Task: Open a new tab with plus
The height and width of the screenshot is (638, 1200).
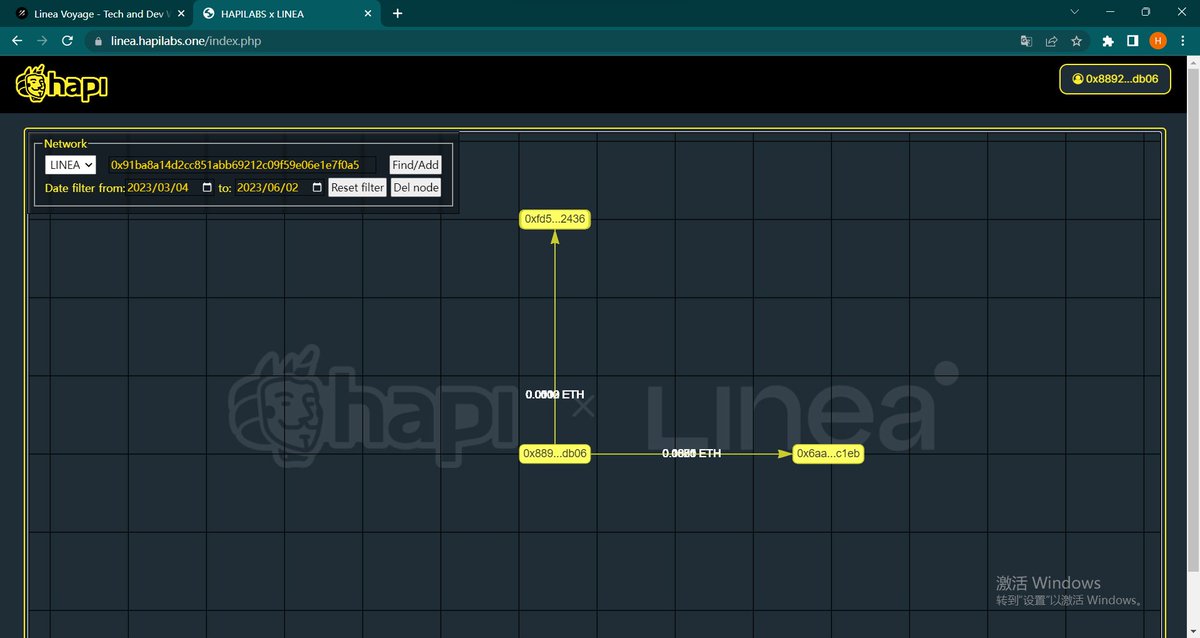Action: click(397, 14)
